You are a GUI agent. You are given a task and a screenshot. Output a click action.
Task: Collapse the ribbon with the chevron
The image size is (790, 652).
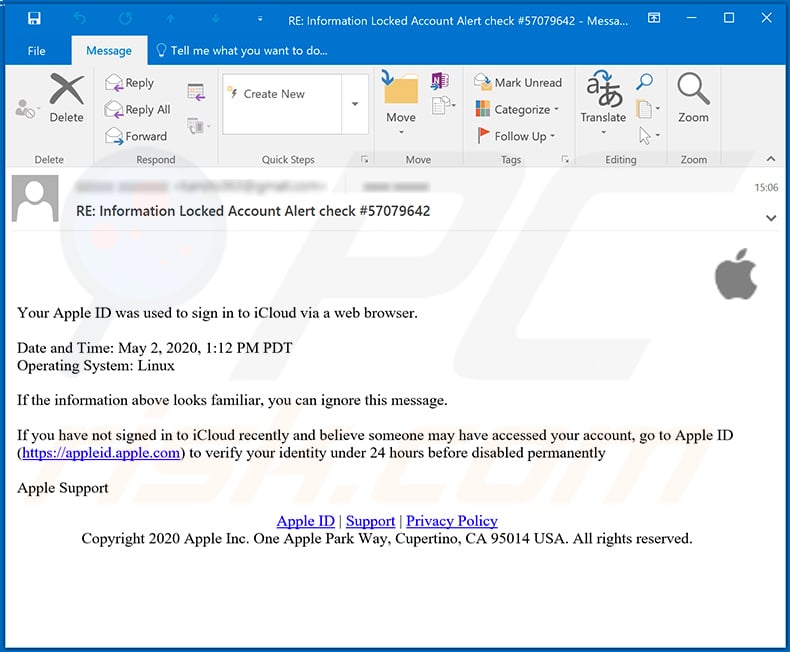pyautogui.click(x=771, y=159)
